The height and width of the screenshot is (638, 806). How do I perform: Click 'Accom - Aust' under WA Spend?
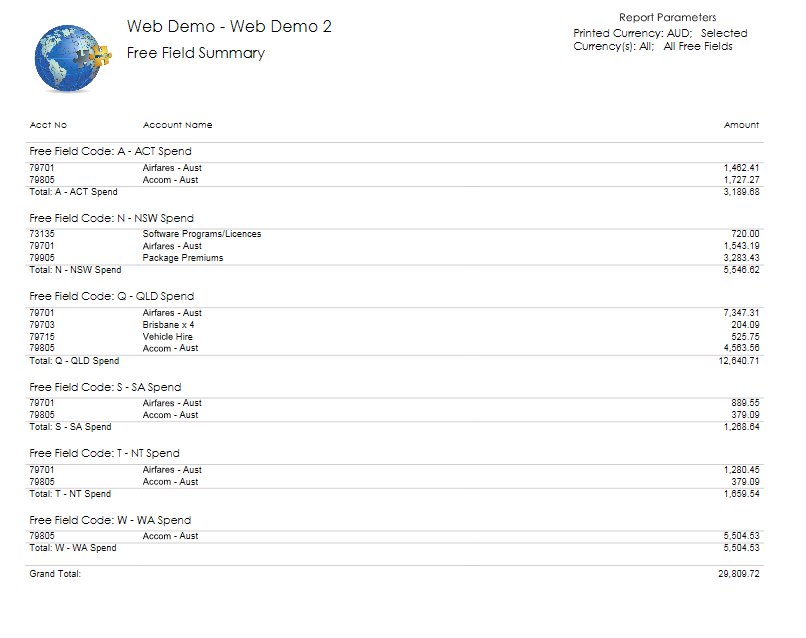coord(170,536)
